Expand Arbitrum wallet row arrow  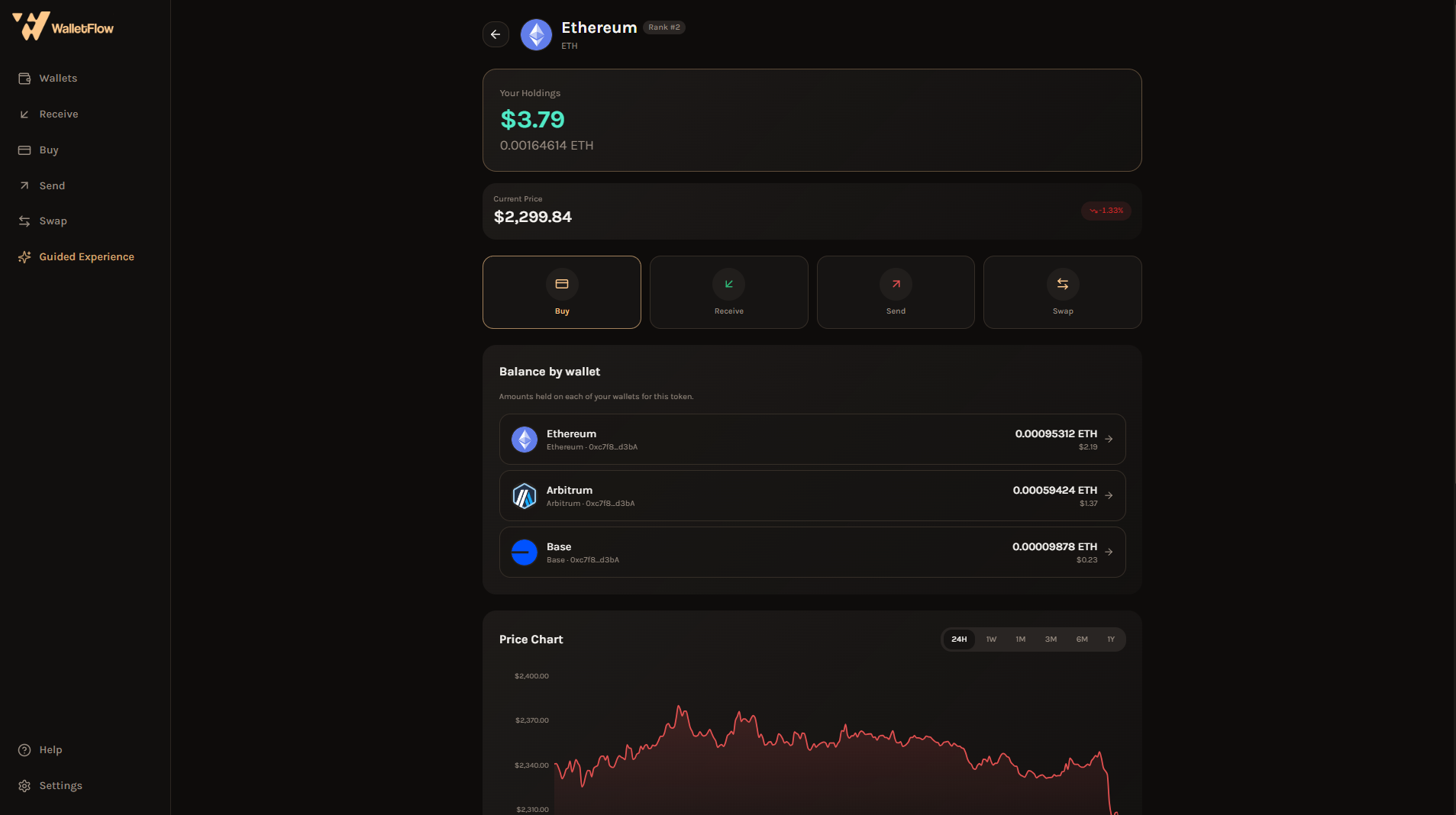click(1109, 496)
